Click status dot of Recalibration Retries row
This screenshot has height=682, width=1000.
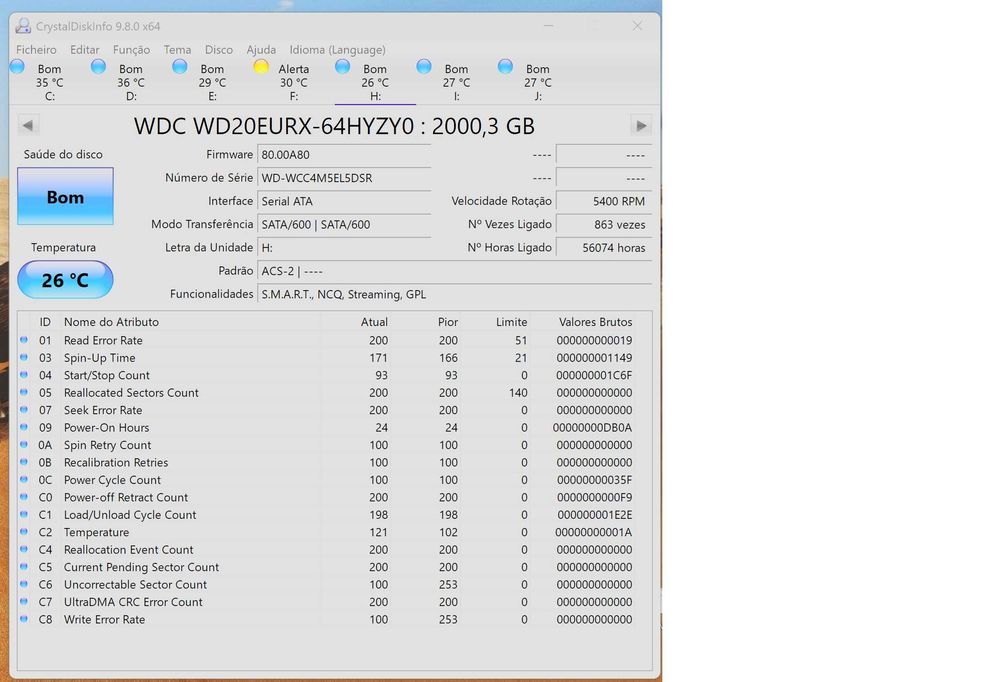coord(24,462)
